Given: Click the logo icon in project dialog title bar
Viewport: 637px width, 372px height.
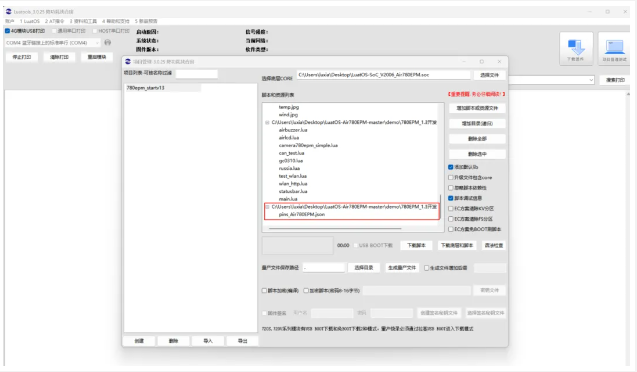Looking at the screenshot, I should (x=128, y=61).
